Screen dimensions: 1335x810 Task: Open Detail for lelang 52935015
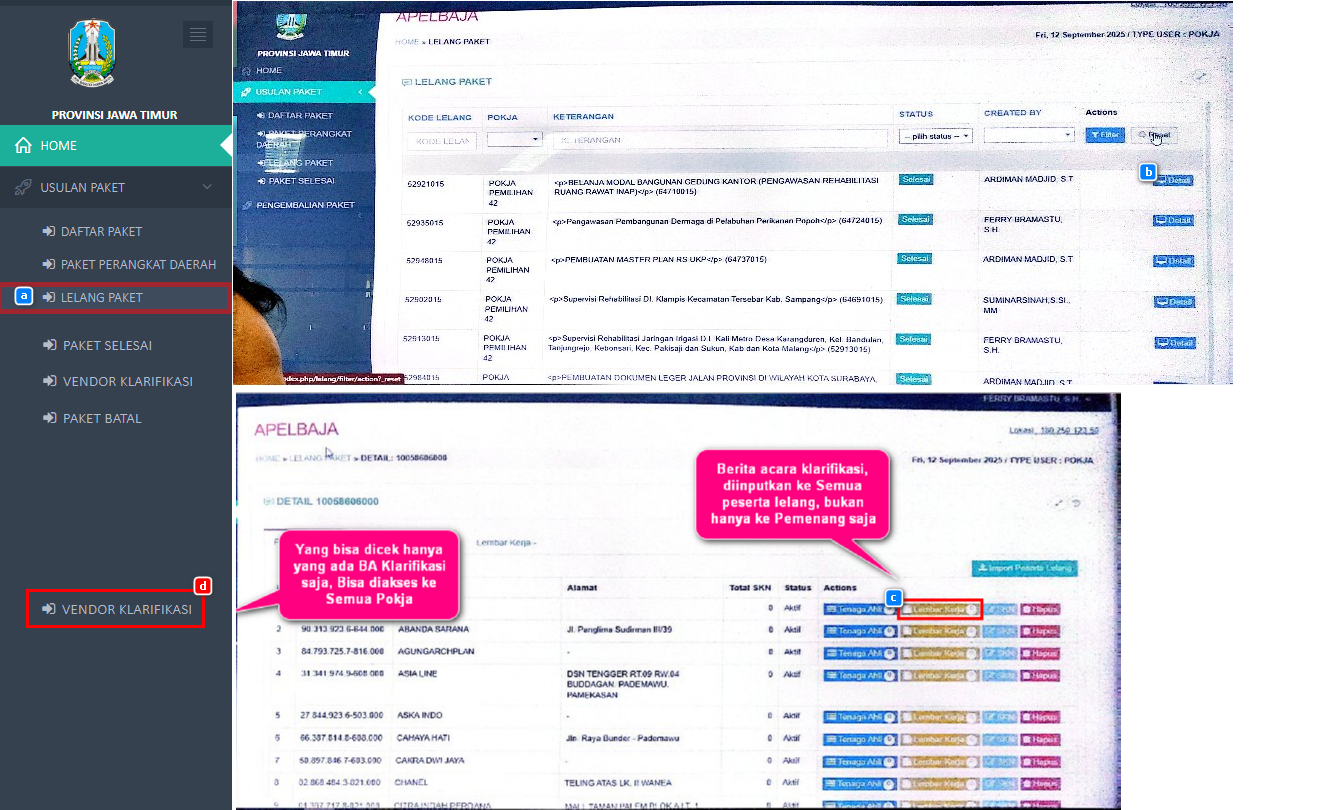pos(1173,221)
